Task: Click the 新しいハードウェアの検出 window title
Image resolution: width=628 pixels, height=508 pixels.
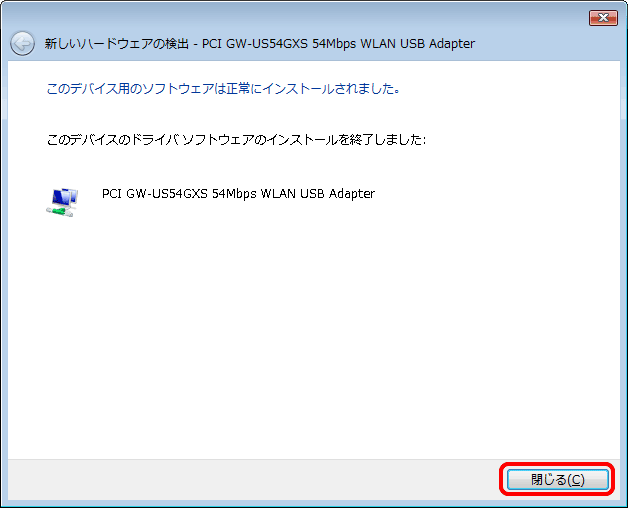Action: pos(260,44)
